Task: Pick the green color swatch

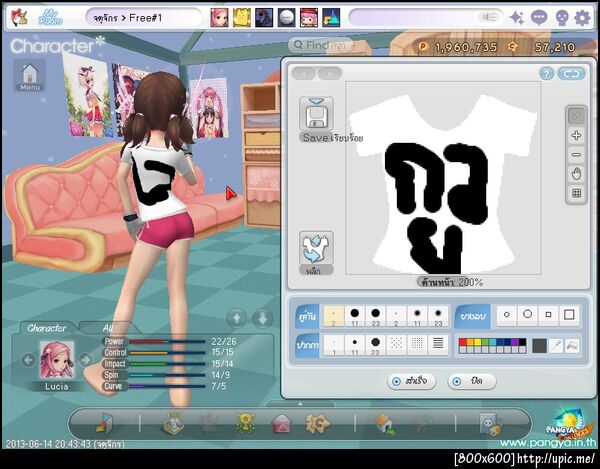Action: tap(485, 342)
